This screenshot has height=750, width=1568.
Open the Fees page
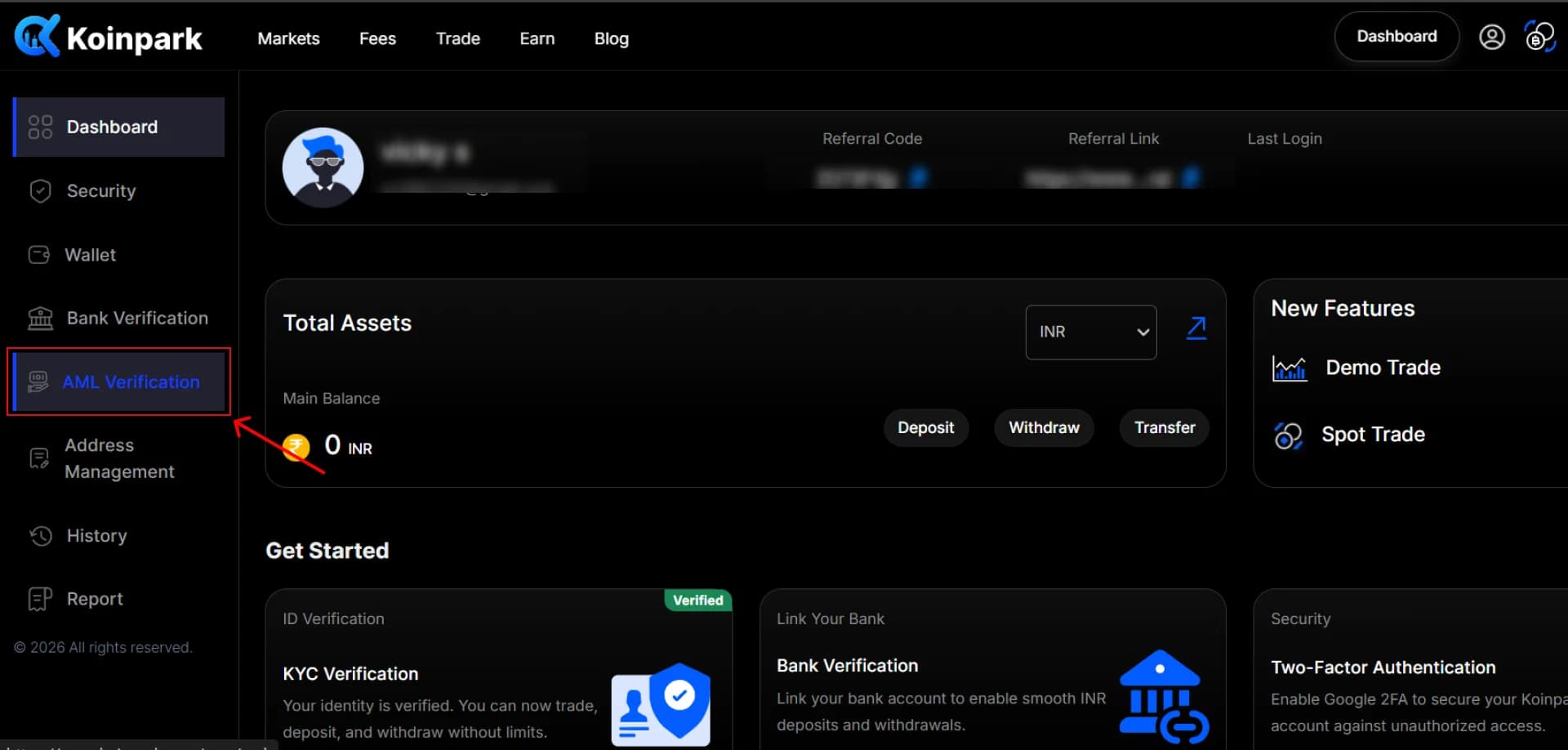[377, 38]
